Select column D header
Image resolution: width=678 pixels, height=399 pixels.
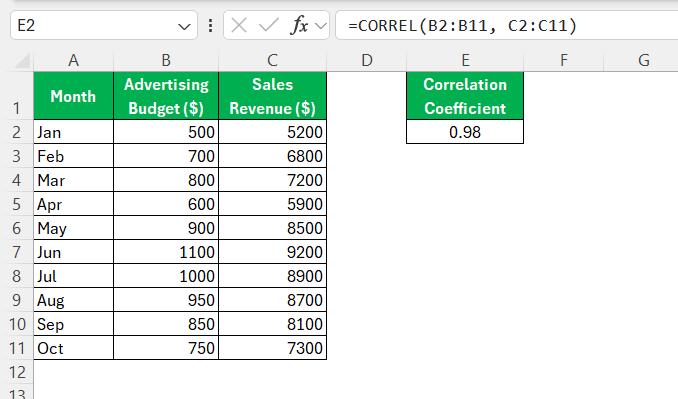click(x=367, y=61)
